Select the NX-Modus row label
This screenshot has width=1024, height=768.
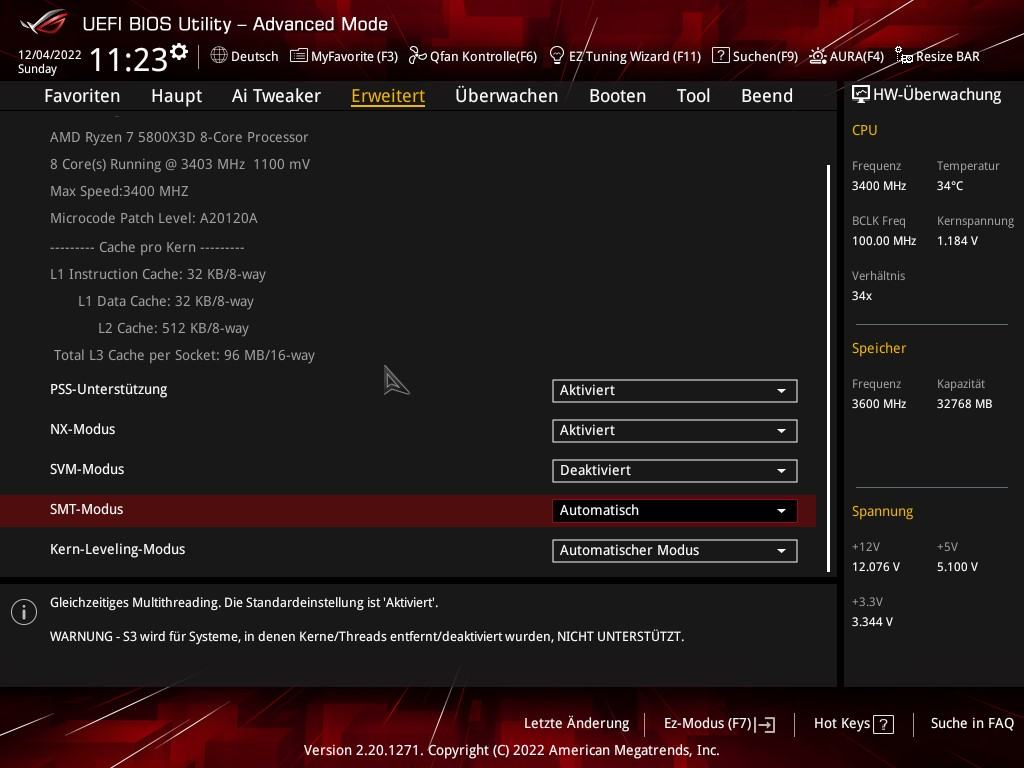pyautogui.click(x=83, y=430)
